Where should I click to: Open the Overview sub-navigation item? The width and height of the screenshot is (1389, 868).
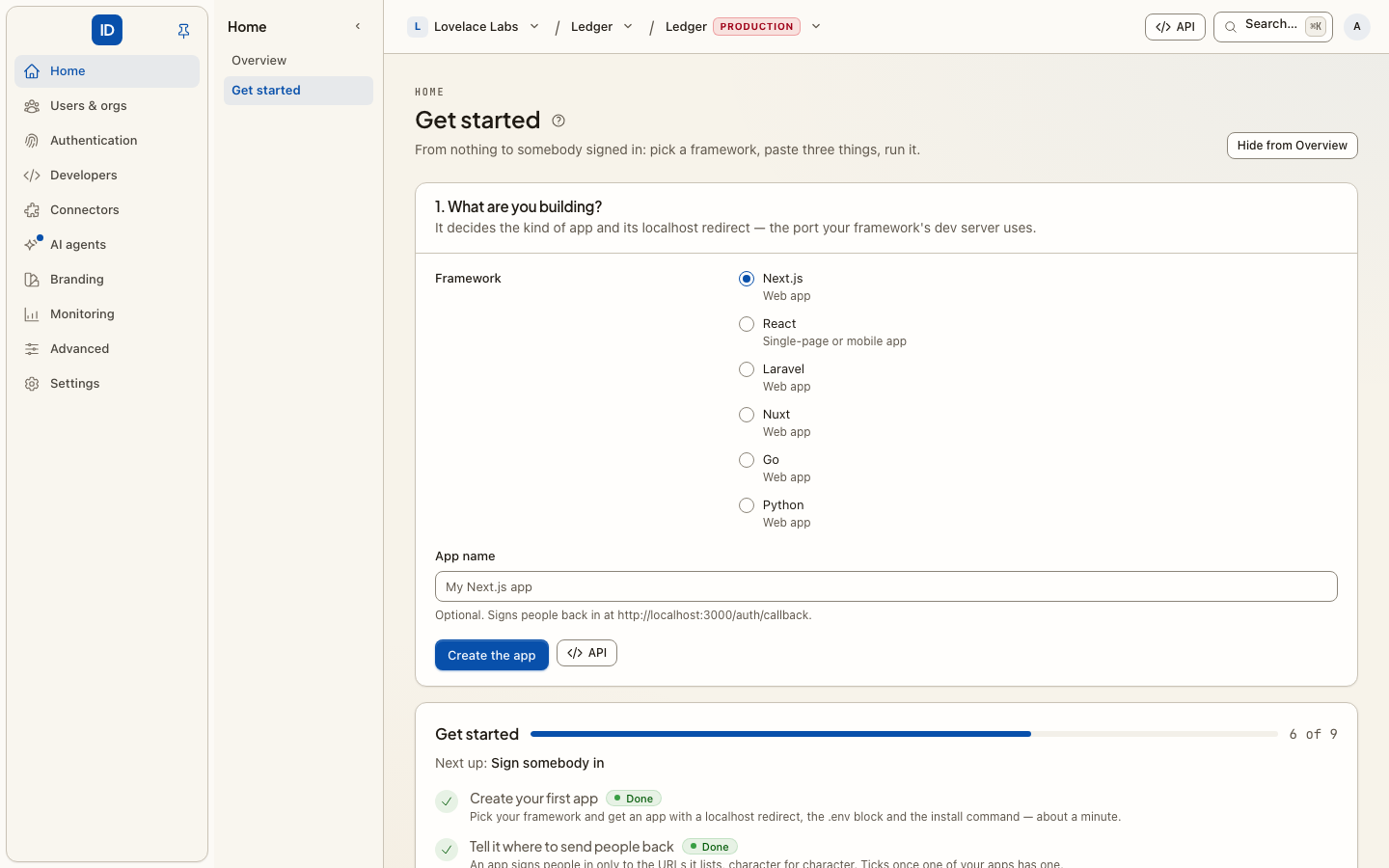(x=298, y=61)
